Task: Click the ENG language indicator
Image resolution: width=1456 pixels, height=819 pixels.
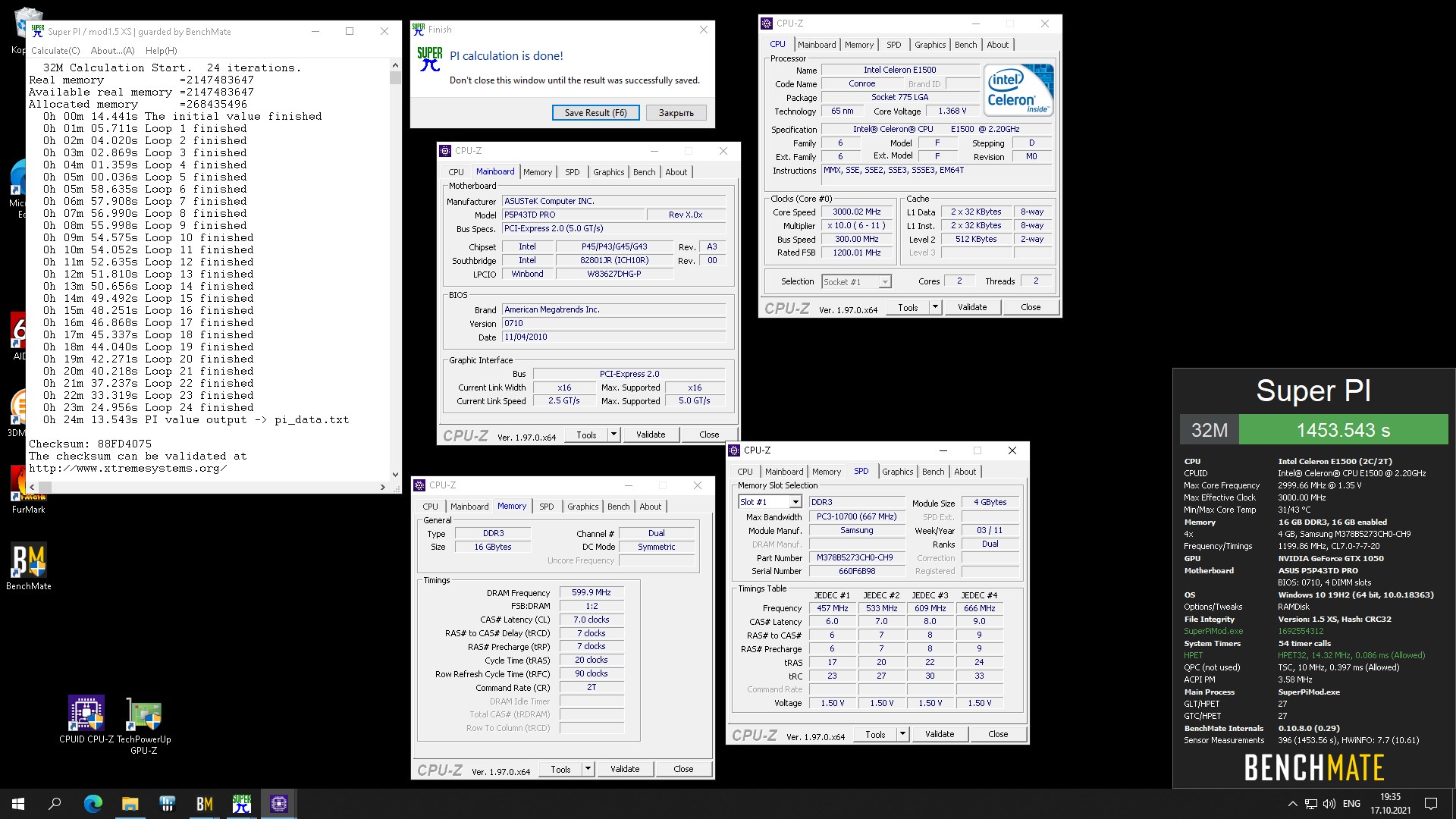Action: tap(1351, 804)
